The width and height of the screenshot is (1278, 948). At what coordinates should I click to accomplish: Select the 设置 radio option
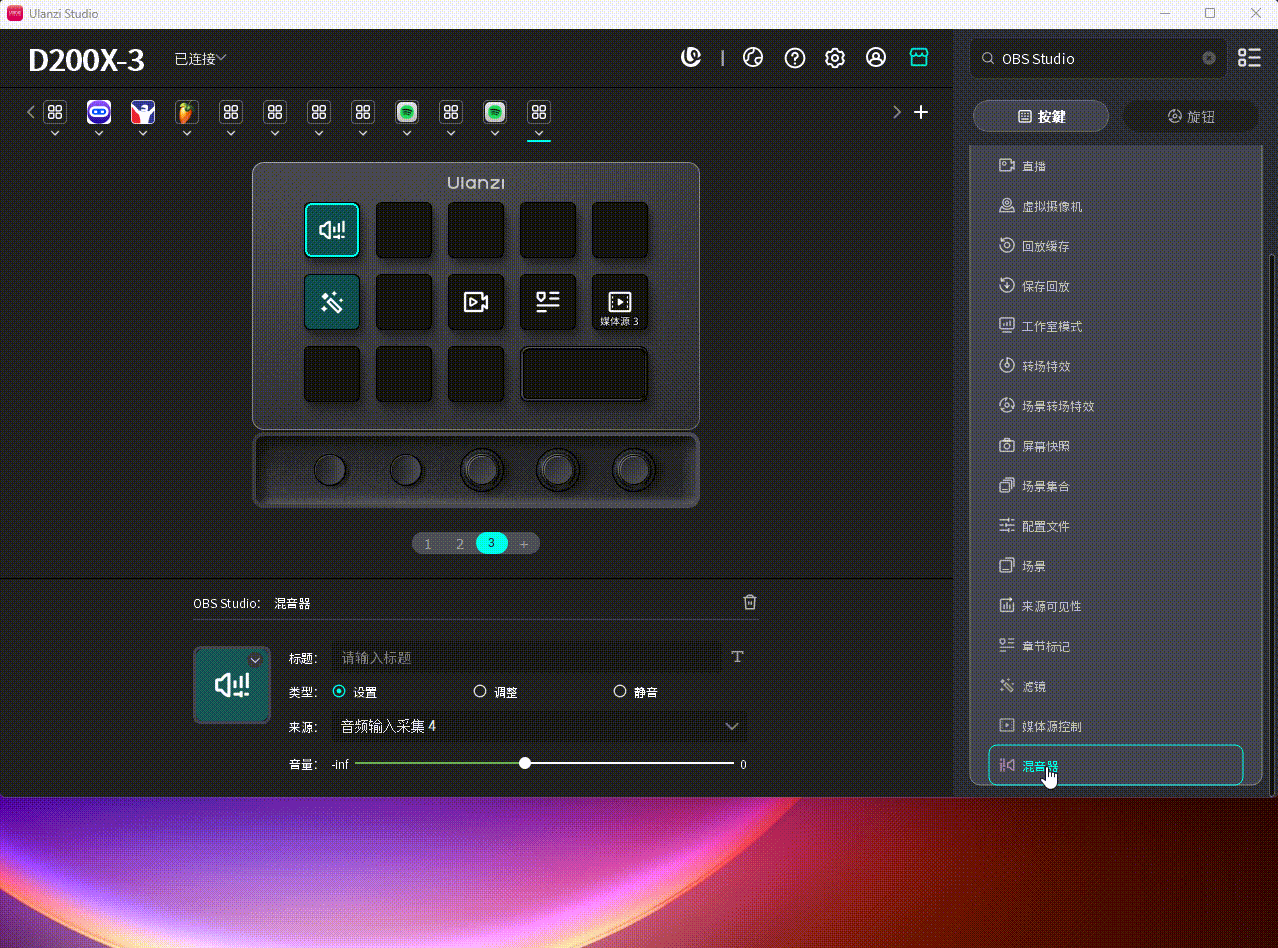tap(339, 691)
